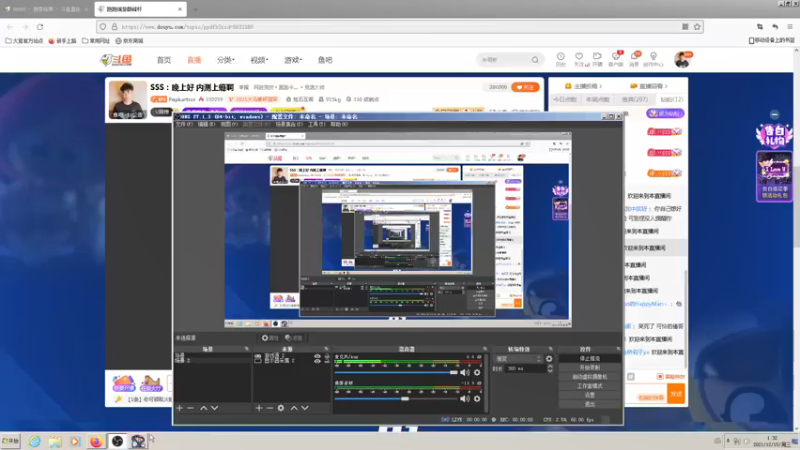The width and height of the screenshot is (800, 450).
Task: Add a new source in OBS
Action: 259,408
